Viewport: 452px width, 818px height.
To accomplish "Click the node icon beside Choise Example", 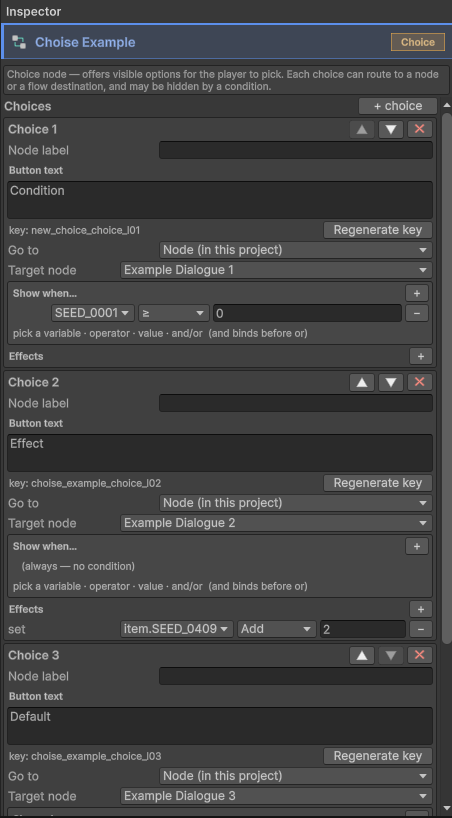I will (x=19, y=42).
